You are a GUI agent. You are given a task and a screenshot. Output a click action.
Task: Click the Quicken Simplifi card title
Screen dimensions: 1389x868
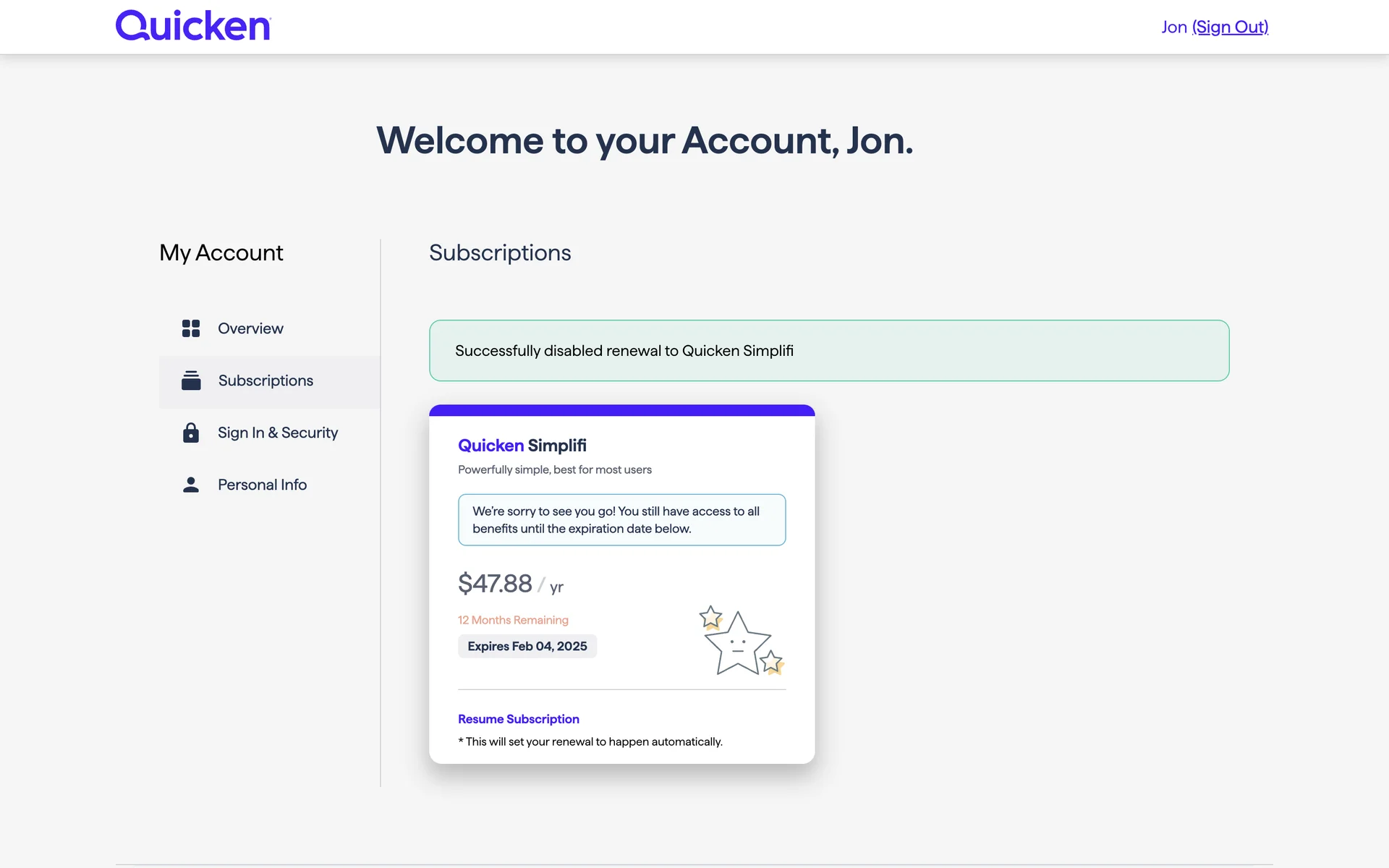[x=522, y=446]
